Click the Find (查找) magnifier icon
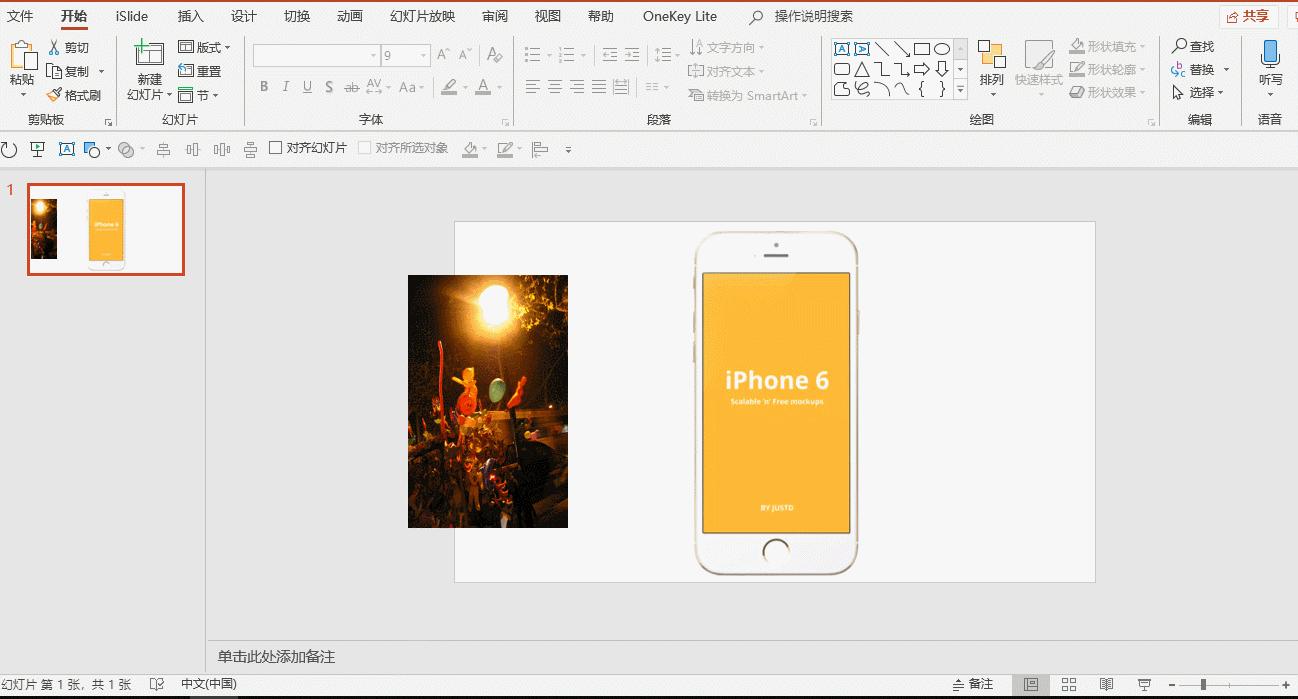Screen dimensions: 1298x699 (1180, 47)
